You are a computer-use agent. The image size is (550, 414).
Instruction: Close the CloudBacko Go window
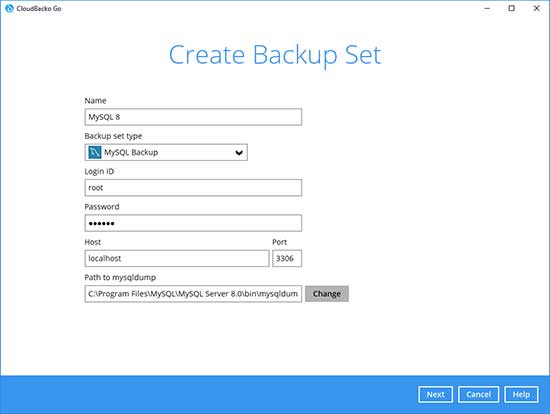pos(536,8)
